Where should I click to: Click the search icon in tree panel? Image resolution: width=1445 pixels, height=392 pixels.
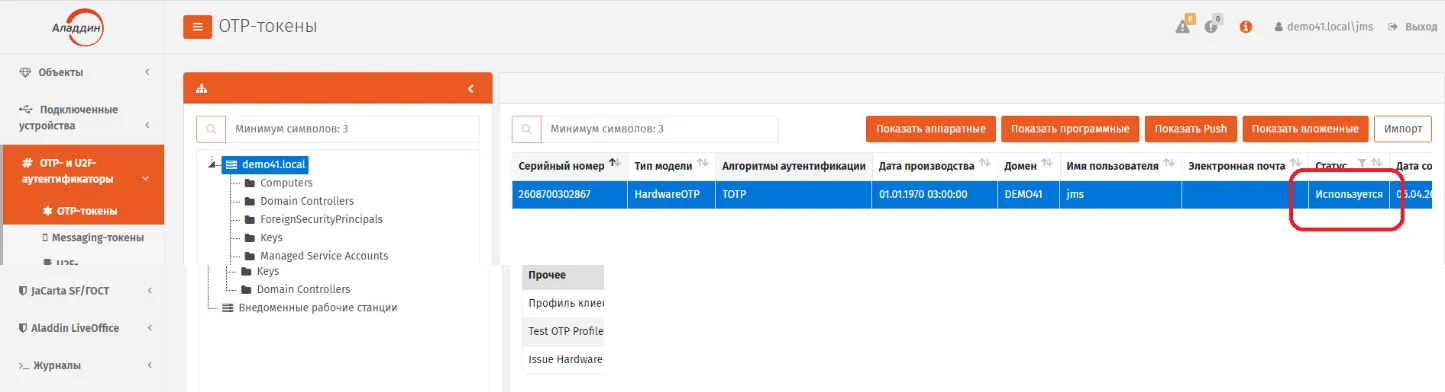pos(210,129)
